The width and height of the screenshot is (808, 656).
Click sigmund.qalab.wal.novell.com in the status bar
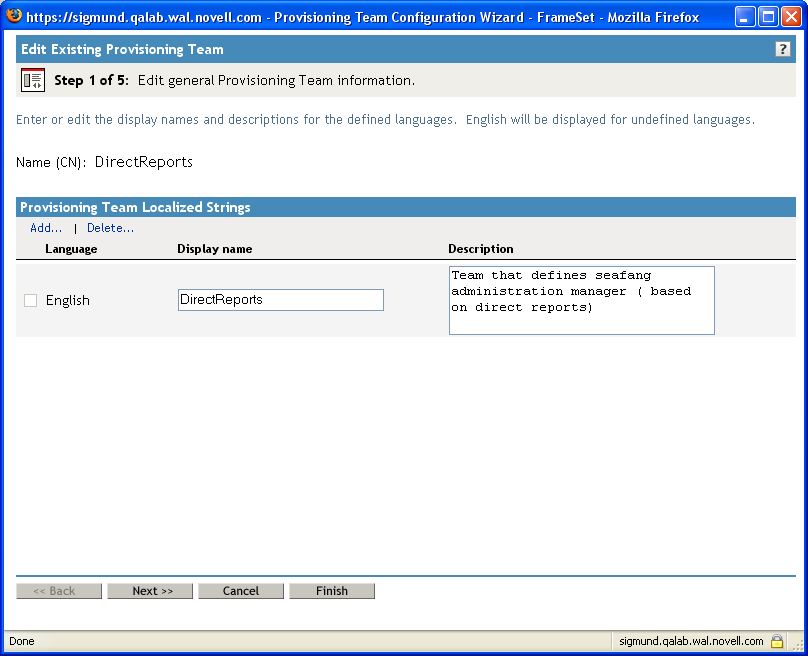[691, 641]
